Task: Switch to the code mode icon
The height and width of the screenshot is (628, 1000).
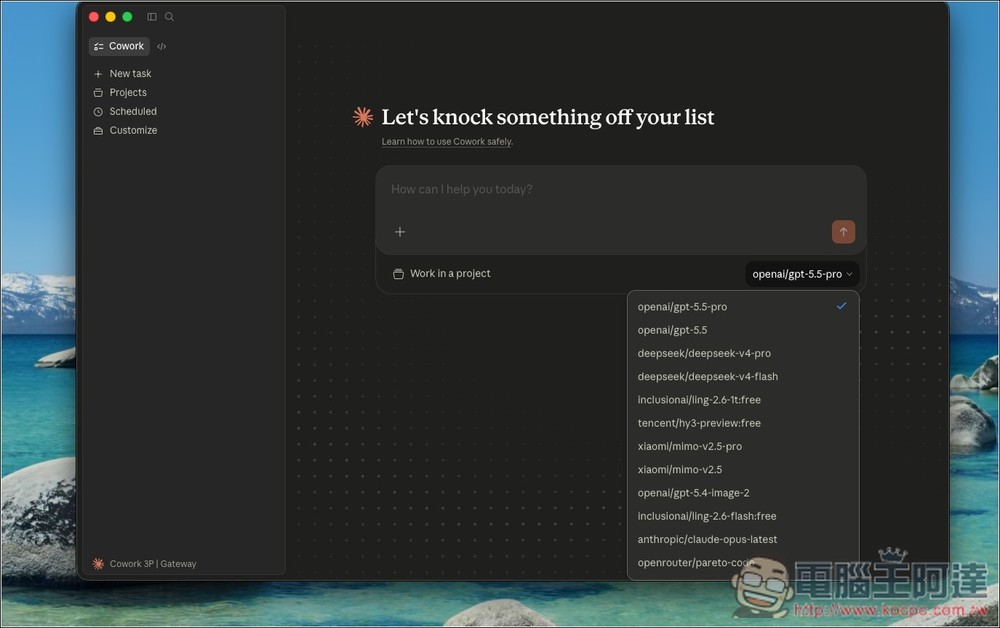Action: point(162,46)
